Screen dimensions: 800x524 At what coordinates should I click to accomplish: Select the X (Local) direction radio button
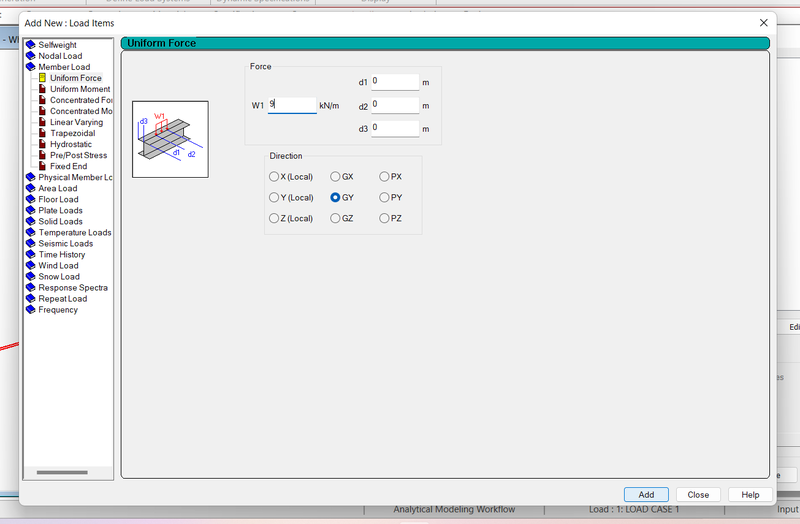point(274,177)
